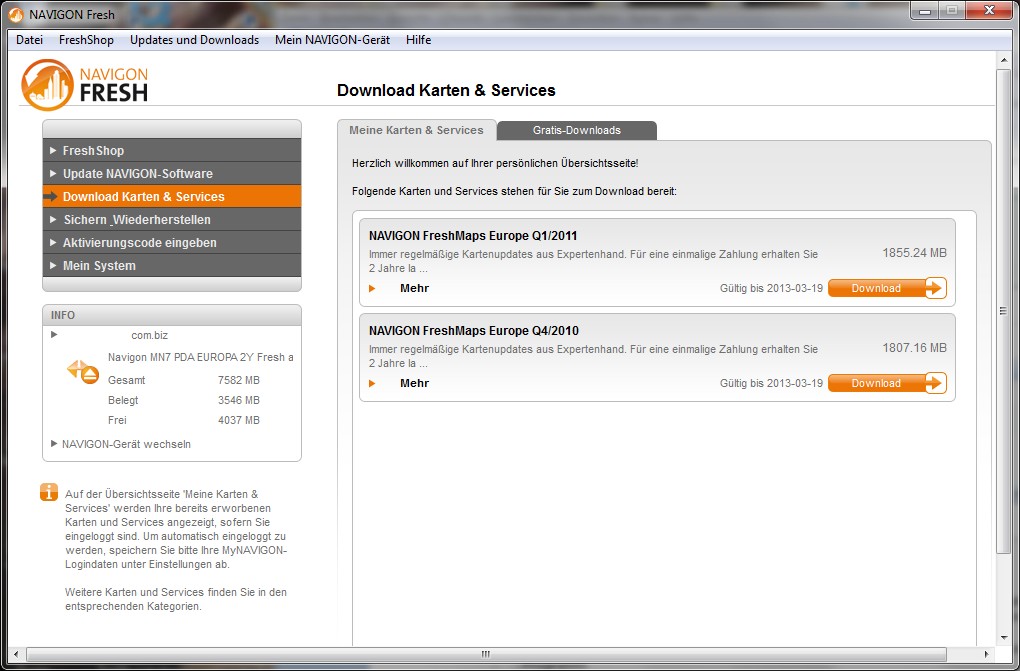Click the Download Karten & Services page heading

(446, 90)
